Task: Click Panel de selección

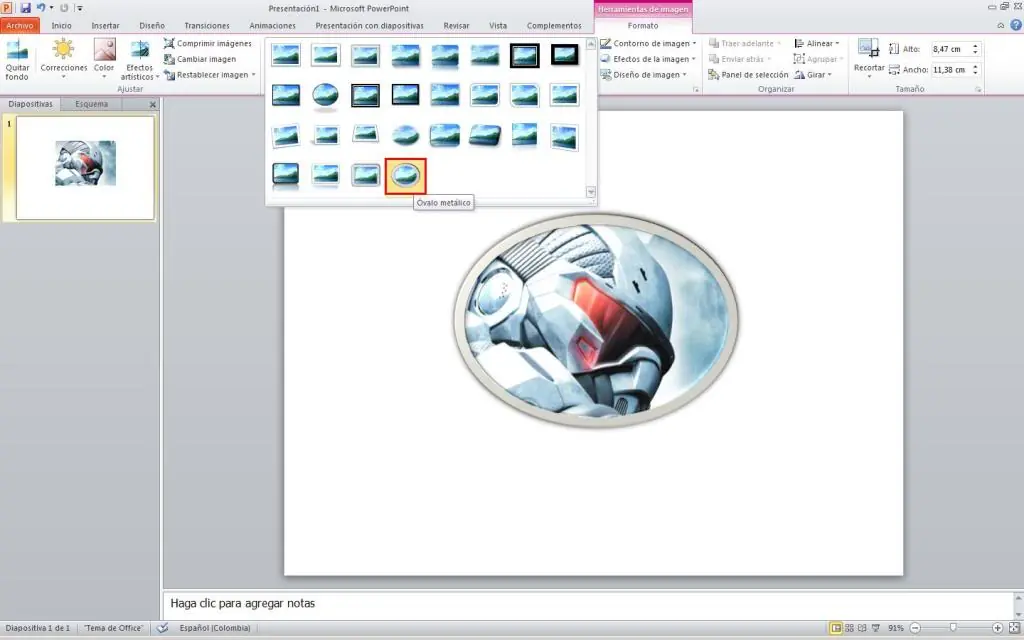Action: click(748, 74)
